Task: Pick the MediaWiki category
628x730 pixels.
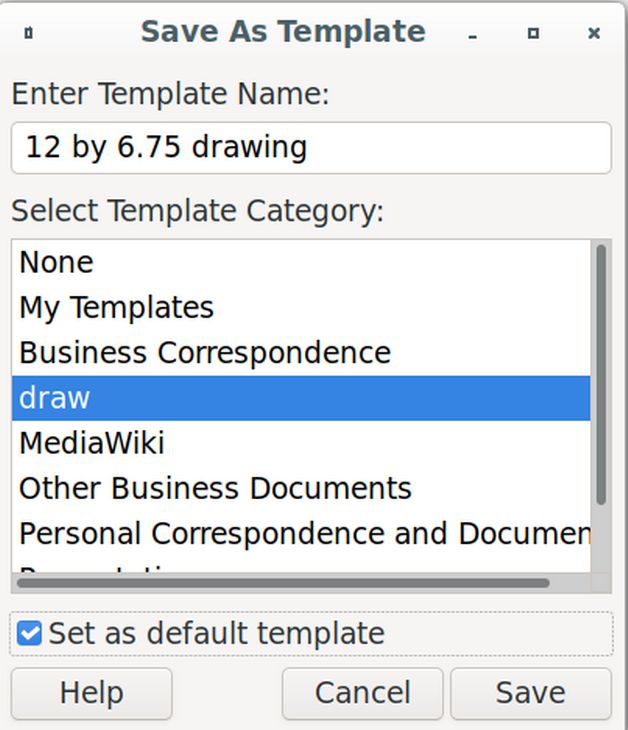Action: tap(301, 443)
